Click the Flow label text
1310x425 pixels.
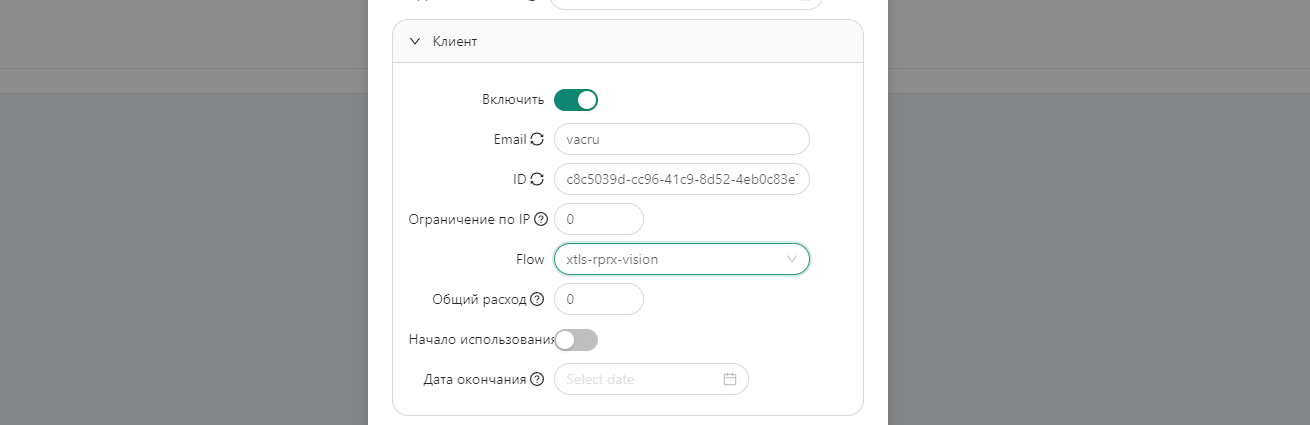[x=530, y=259]
